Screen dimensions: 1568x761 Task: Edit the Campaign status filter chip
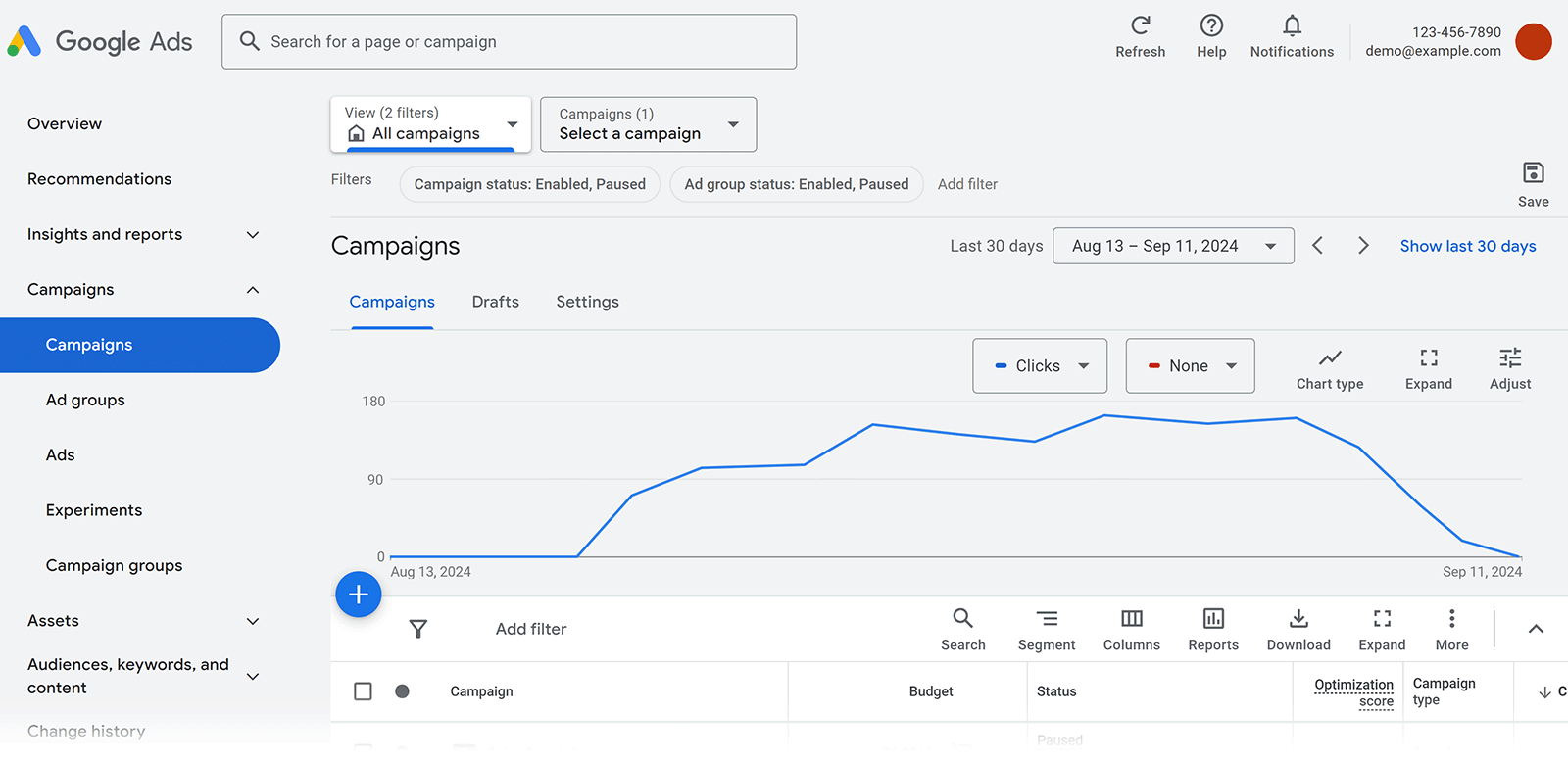pos(529,184)
